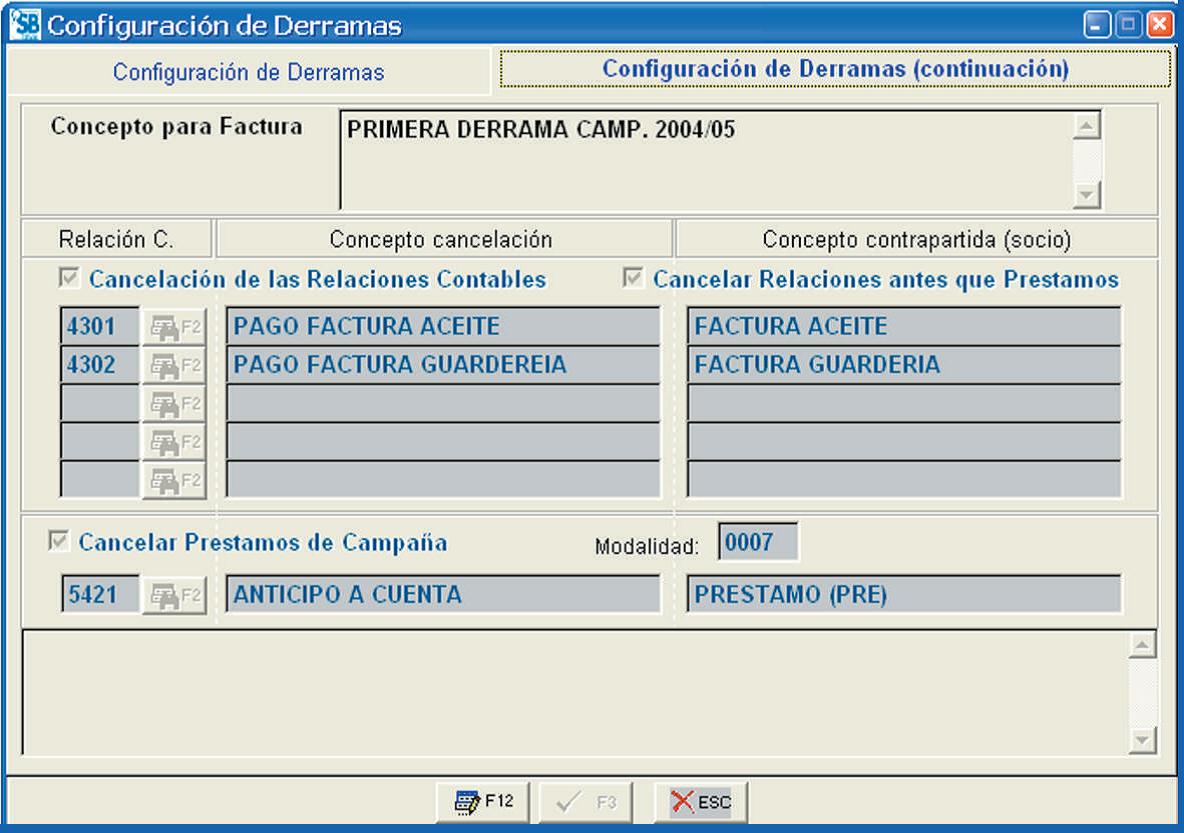Click the F2 lookup icon beside 4301
Image resolution: width=1184 pixels, height=833 pixels.
[x=174, y=327]
